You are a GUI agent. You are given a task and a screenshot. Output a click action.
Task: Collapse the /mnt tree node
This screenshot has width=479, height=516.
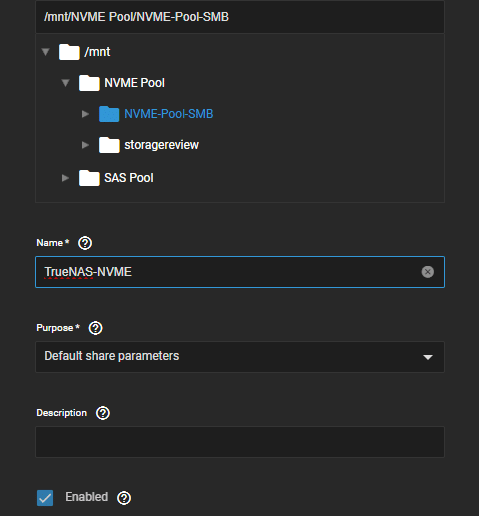pos(46,52)
